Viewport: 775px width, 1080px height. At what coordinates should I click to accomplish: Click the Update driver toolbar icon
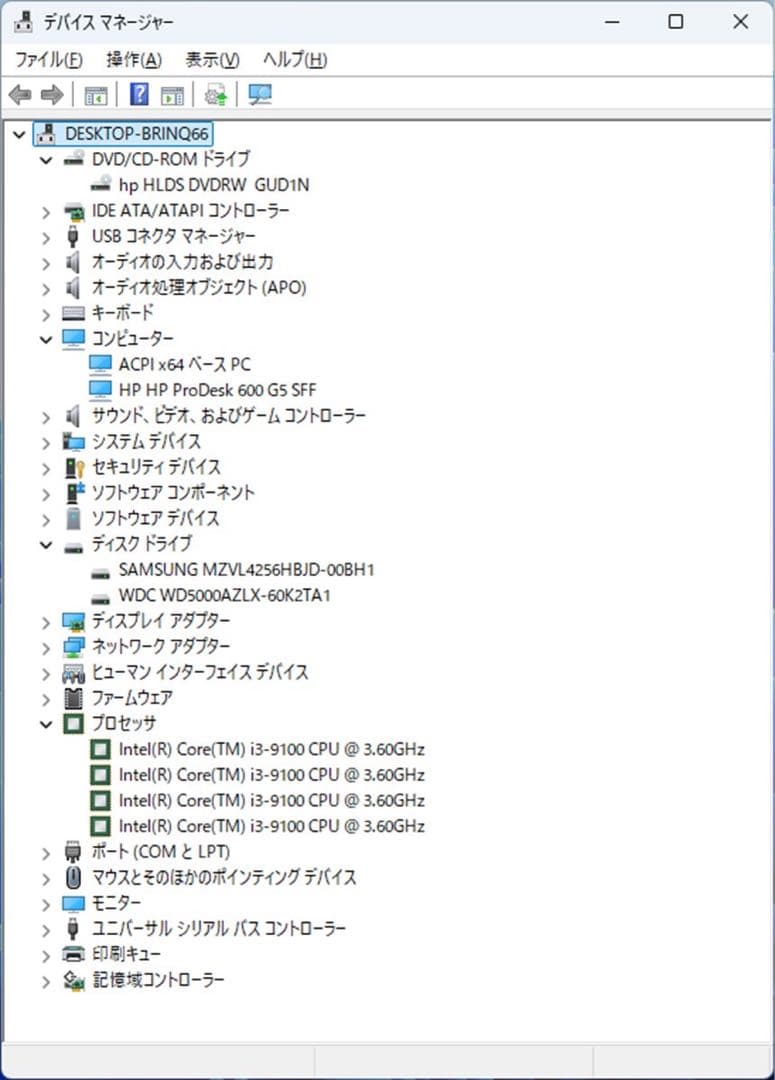pyautogui.click(x=216, y=95)
